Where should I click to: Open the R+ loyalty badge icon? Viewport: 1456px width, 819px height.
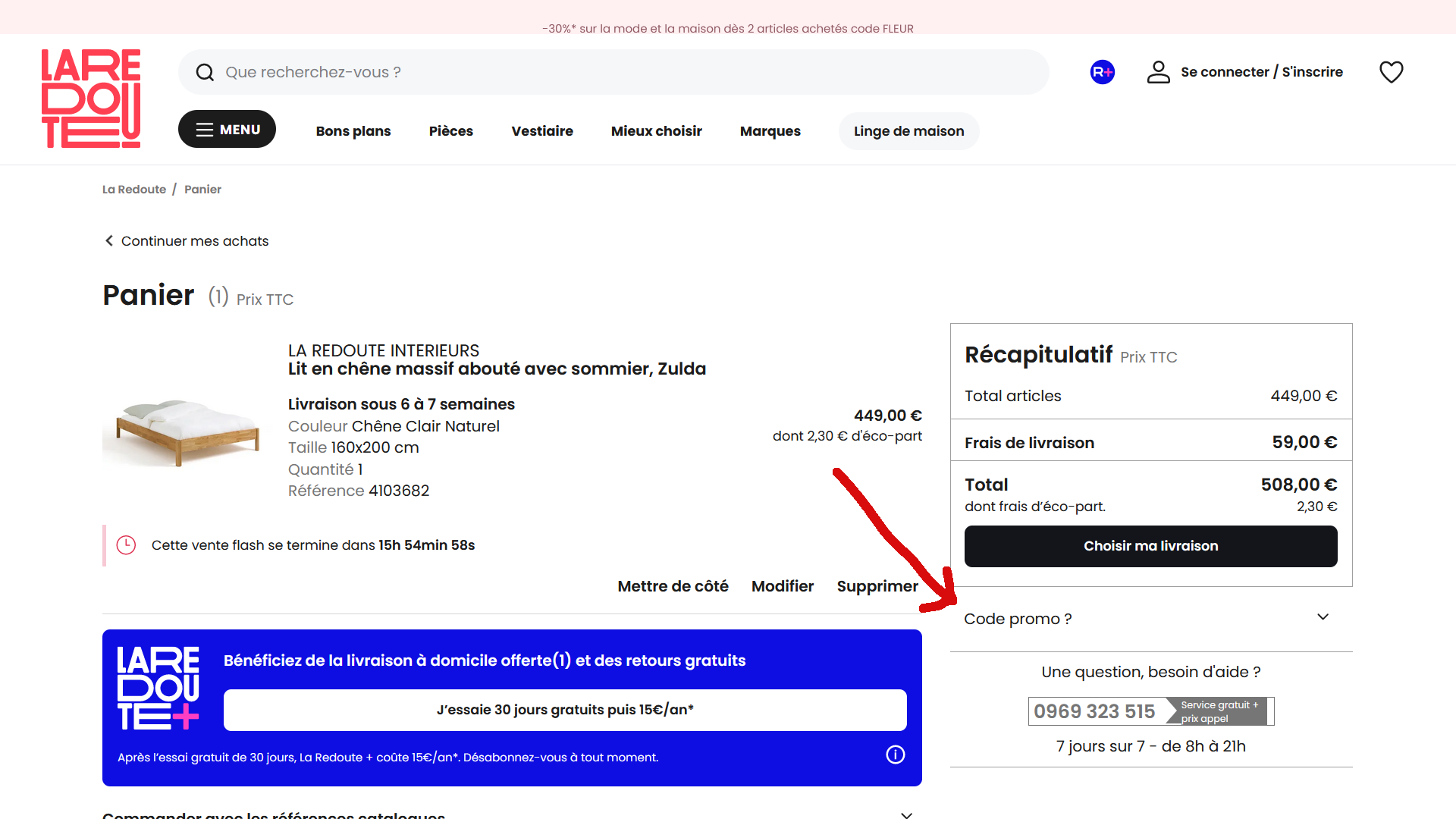[x=1102, y=72]
